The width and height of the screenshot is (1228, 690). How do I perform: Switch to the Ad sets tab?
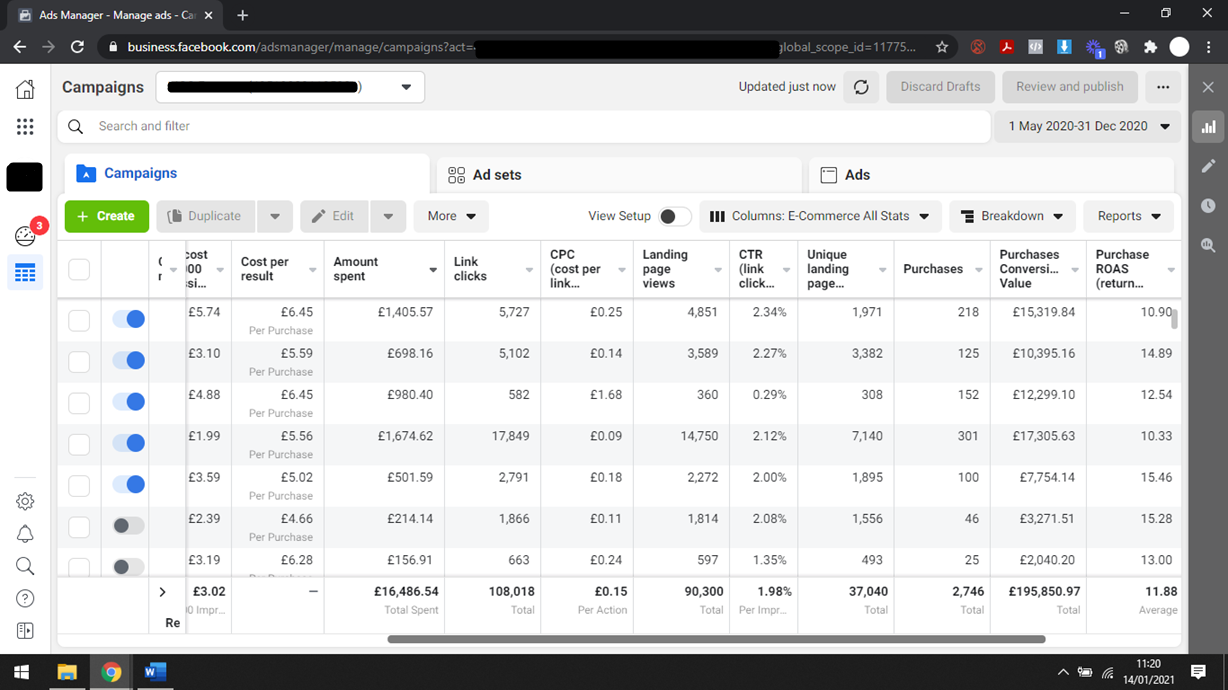[619, 175]
